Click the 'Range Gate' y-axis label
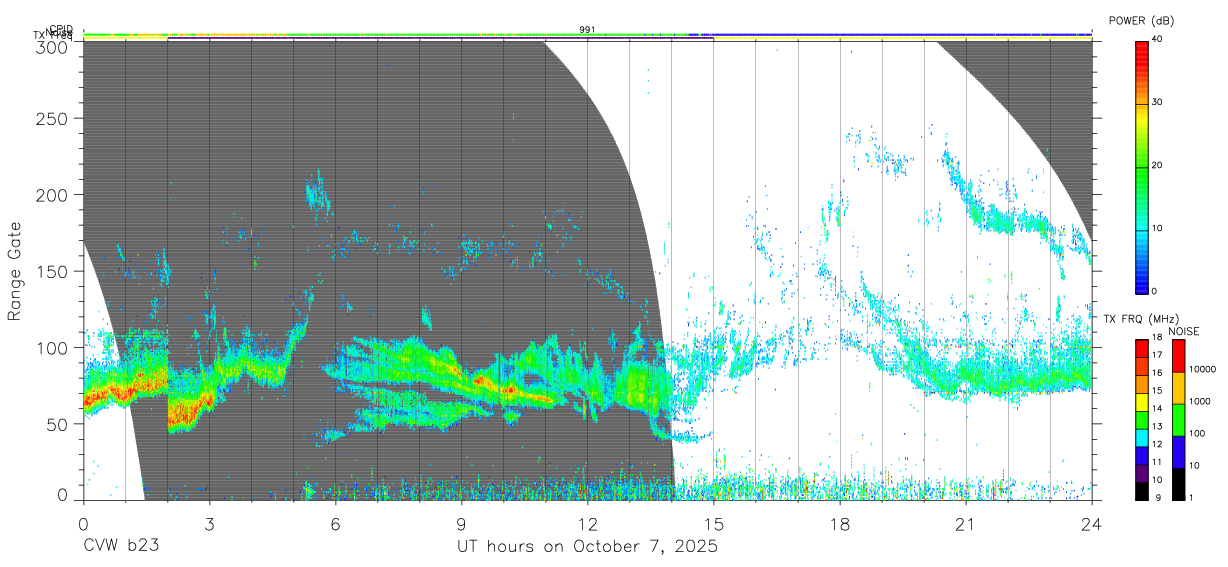The image size is (1228, 567). tap(15, 272)
